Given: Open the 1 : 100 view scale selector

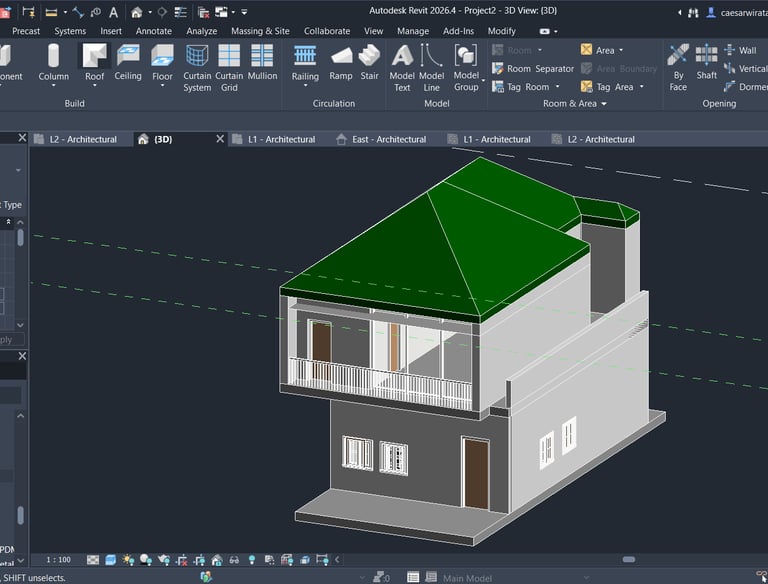Looking at the screenshot, I should [x=58, y=560].
